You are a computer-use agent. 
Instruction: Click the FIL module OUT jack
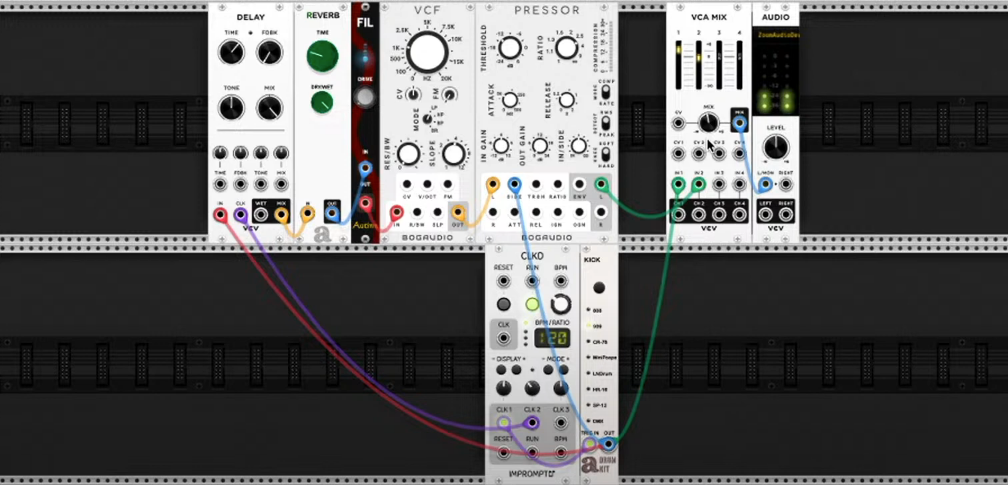[x=365, y=203]
